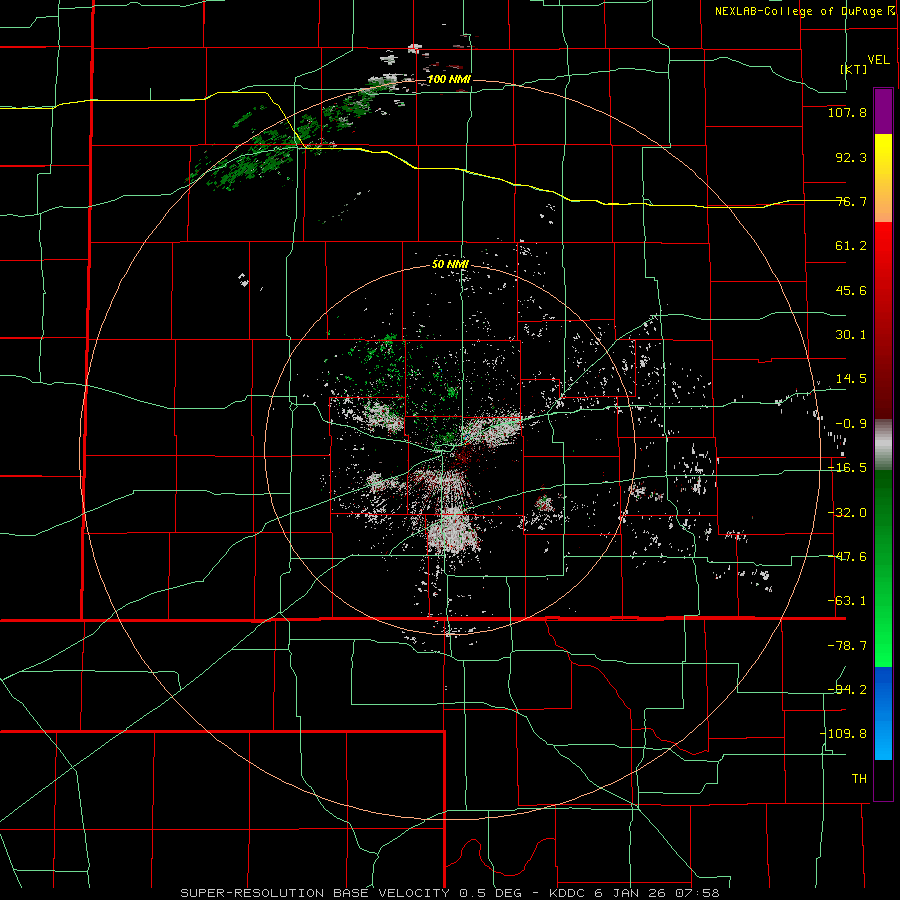Click the -94.2 velocity scale value
This screenshot has width=900, height=900.
pos(847,689)
